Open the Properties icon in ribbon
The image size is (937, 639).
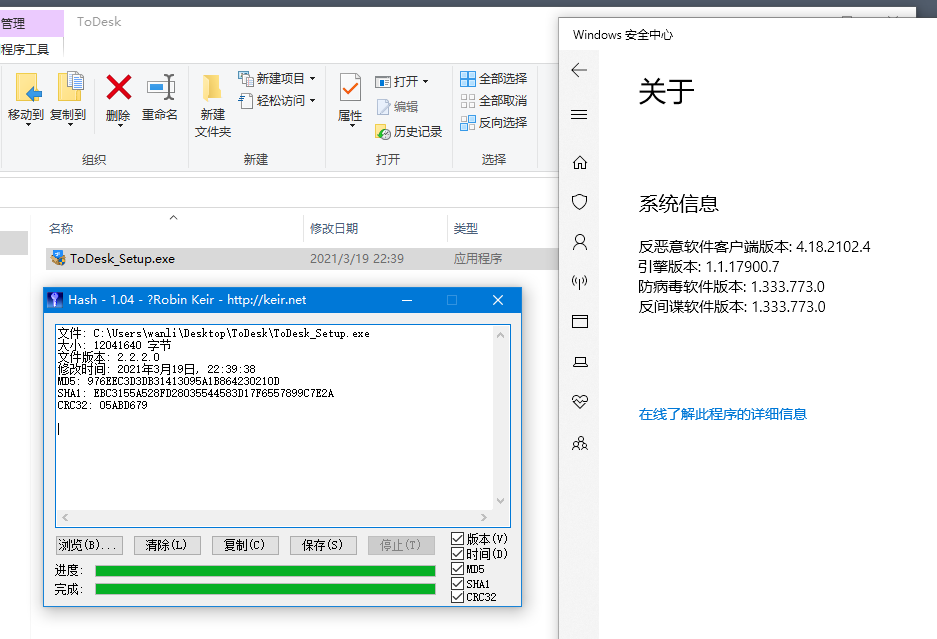[350, 88]
